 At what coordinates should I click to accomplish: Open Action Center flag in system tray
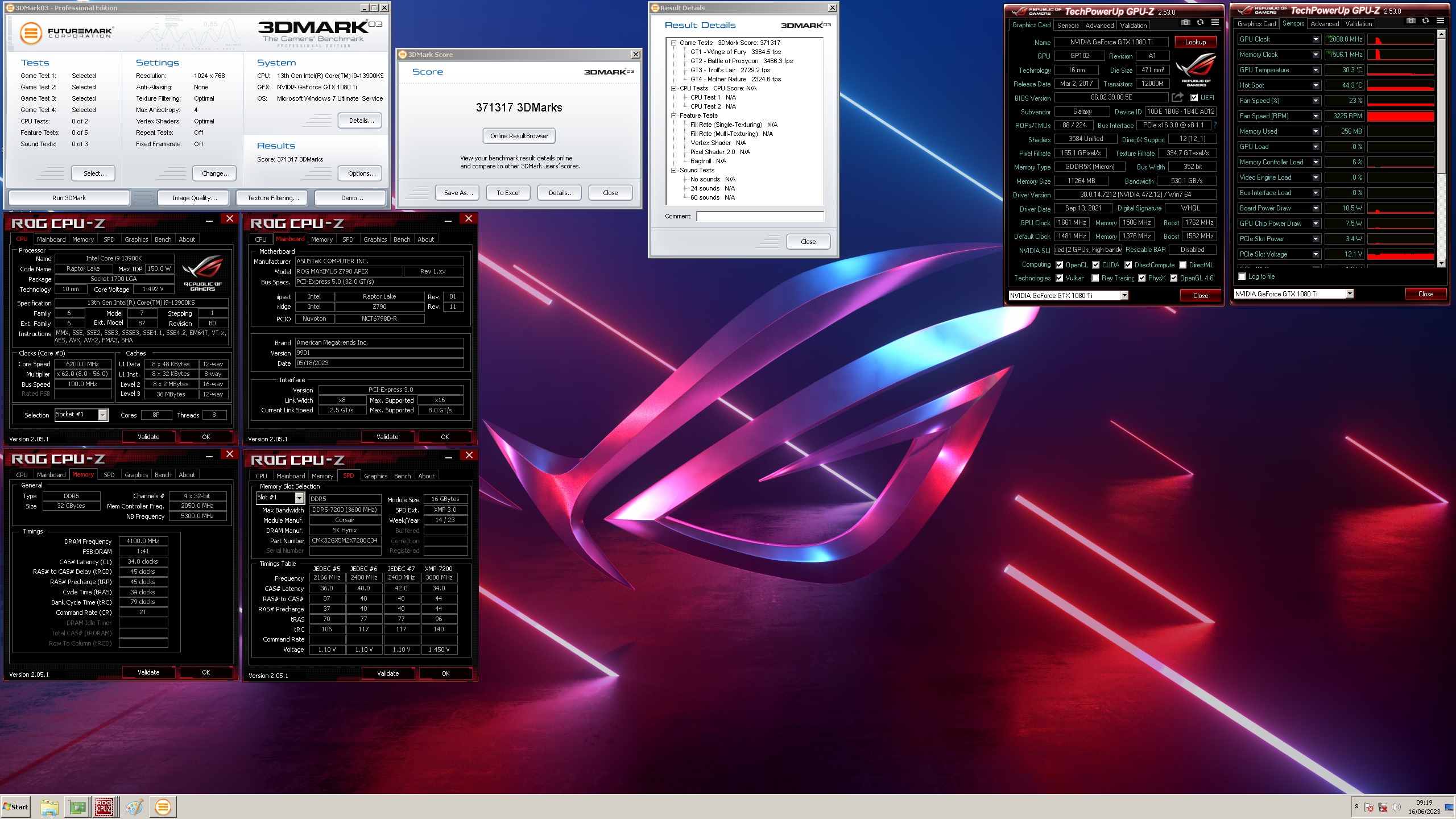coord(1369,807)
